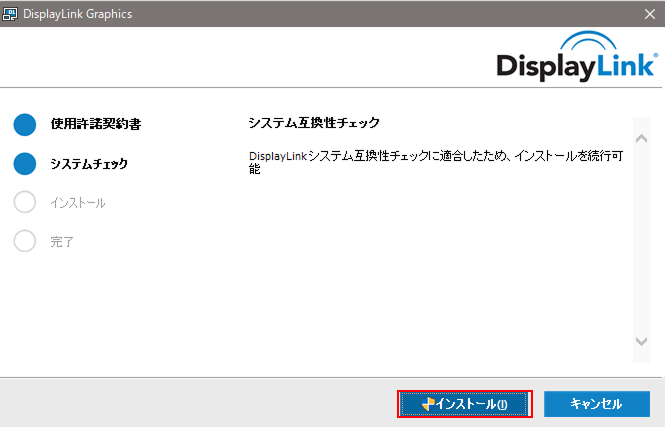Click the shield icon on the install button

tap(429, 404)
